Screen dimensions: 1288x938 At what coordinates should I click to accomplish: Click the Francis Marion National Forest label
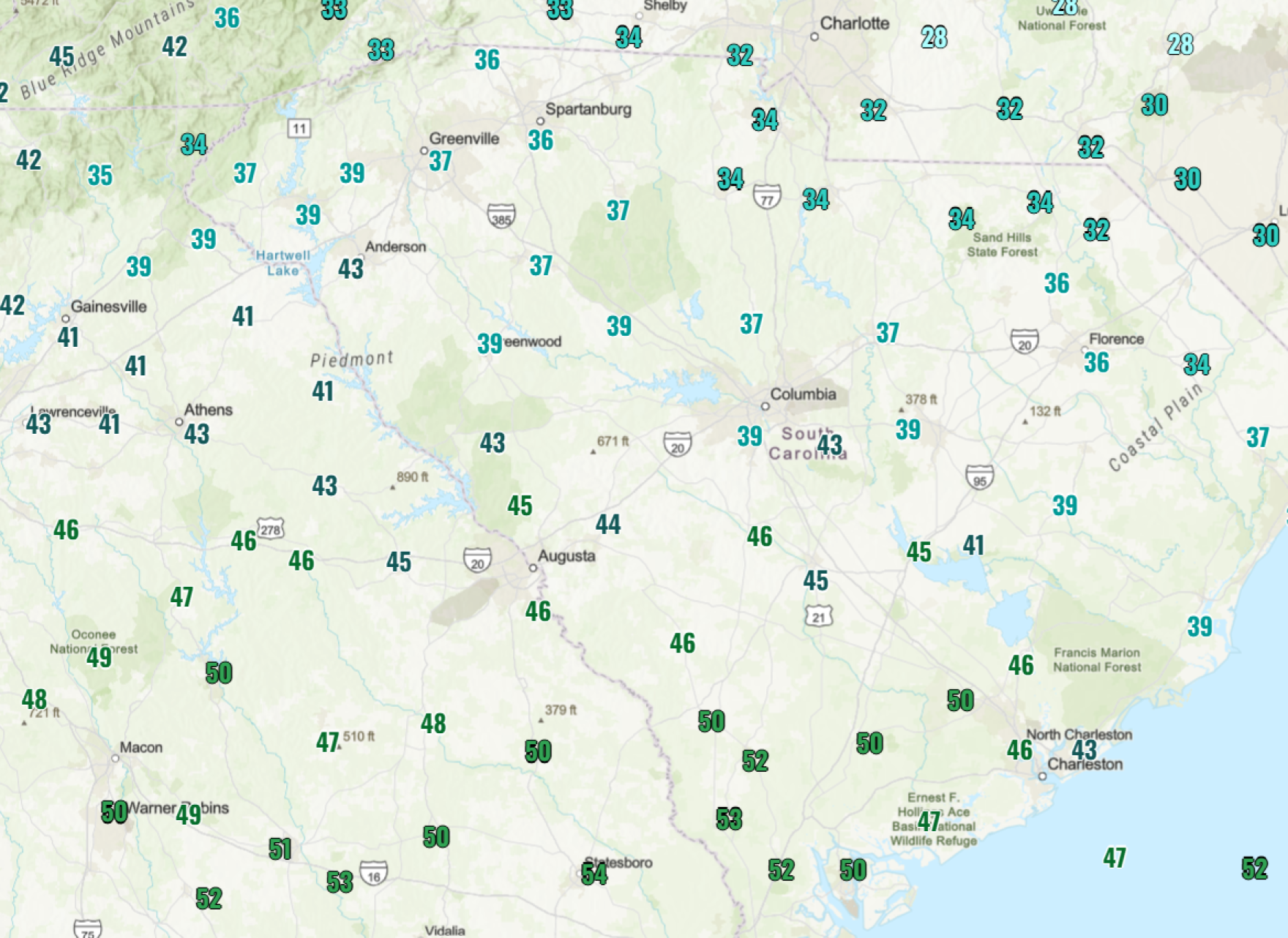pyautogui.click(x=1096, y=659)
